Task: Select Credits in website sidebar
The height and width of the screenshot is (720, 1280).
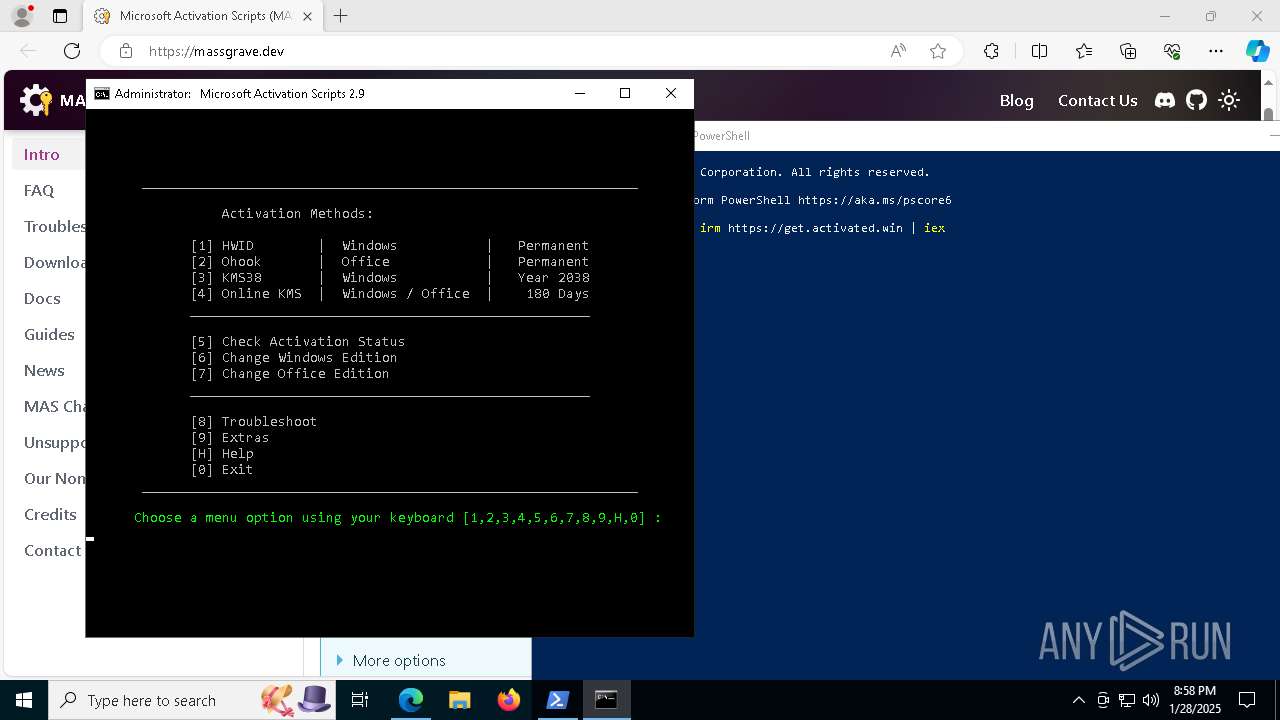Action: point(50,514)
